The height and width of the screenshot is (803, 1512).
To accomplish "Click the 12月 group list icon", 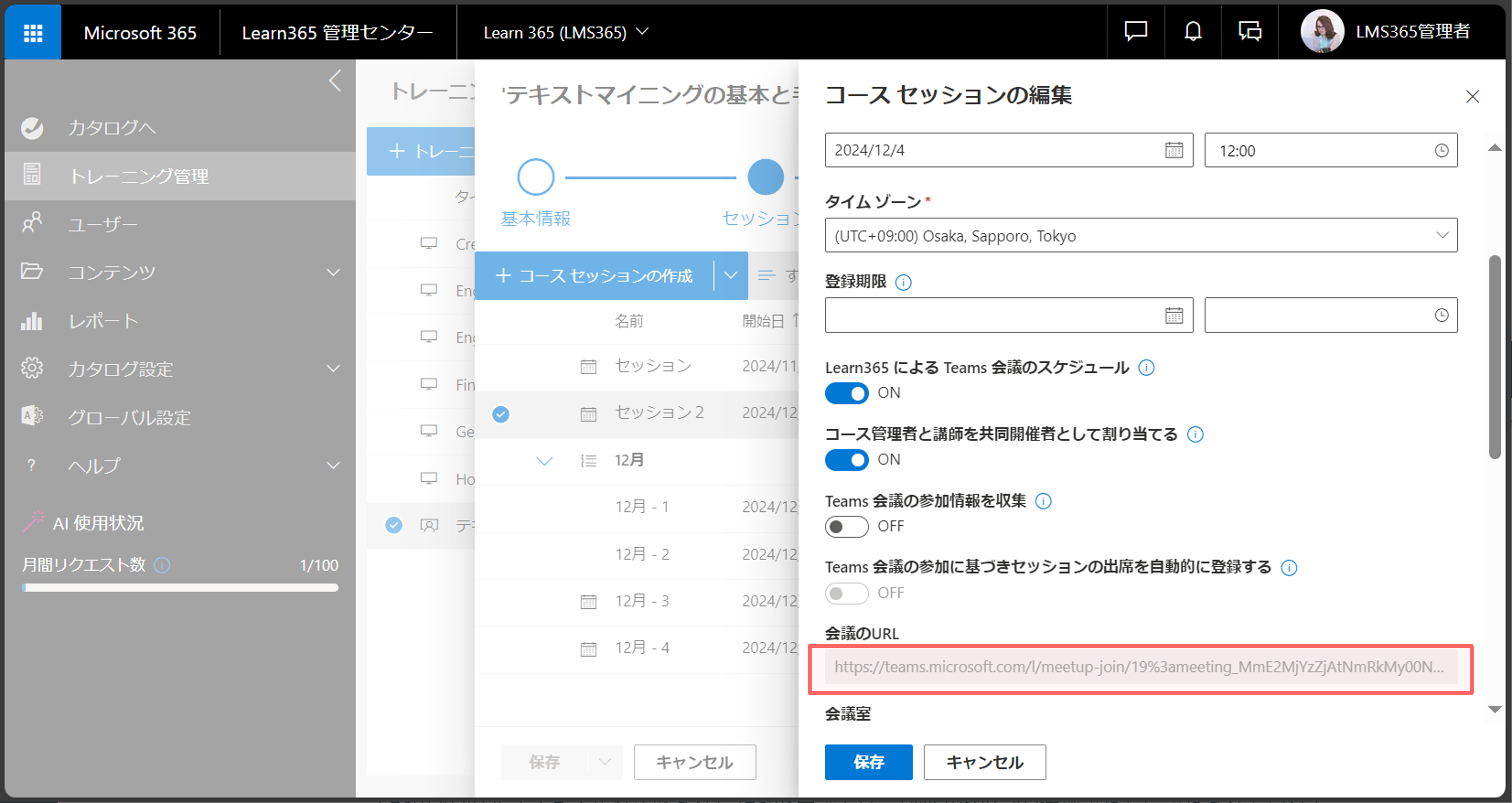I will 588,461.
